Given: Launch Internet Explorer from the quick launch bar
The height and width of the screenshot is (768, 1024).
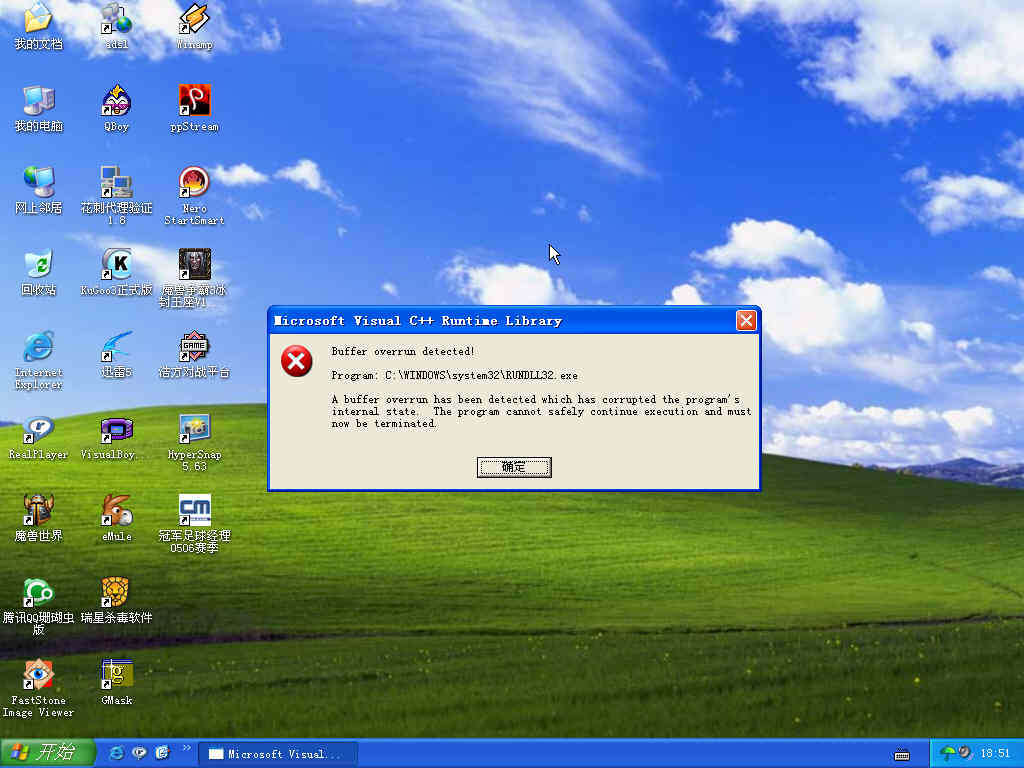Looking at the screenshot, I should (117, 753).
